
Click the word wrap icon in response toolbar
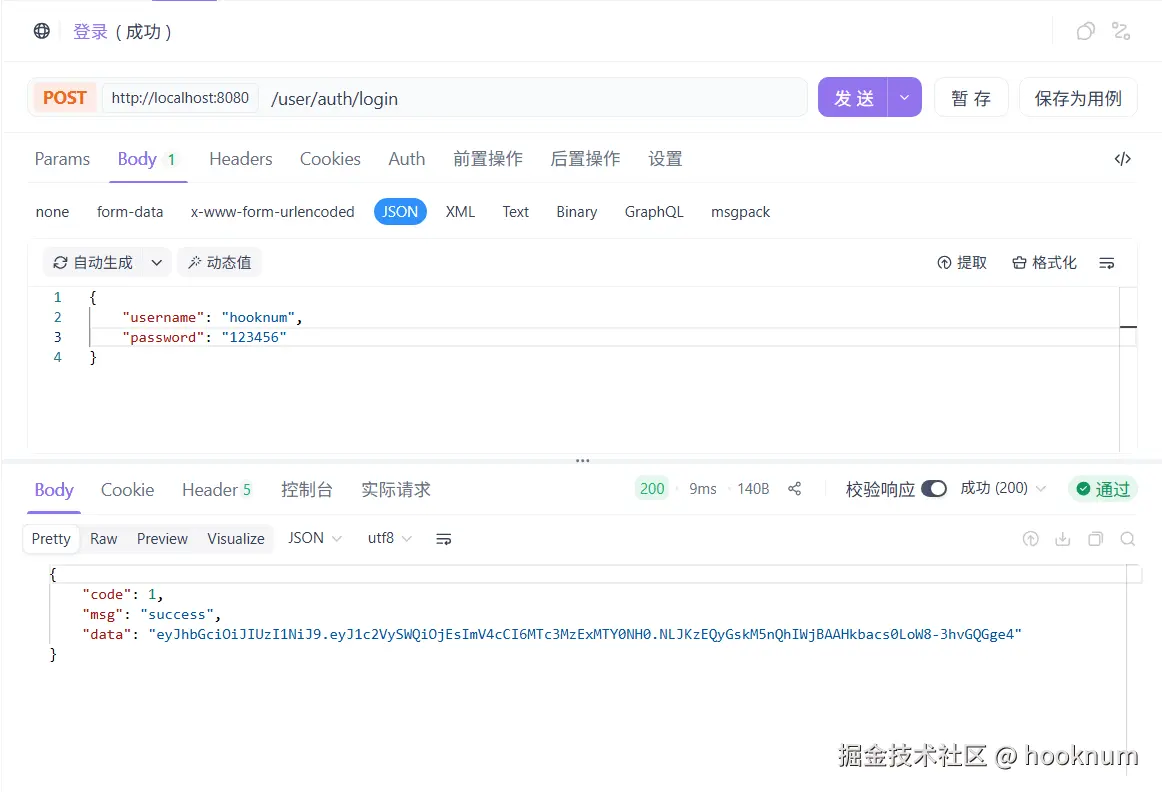[444, 539]
